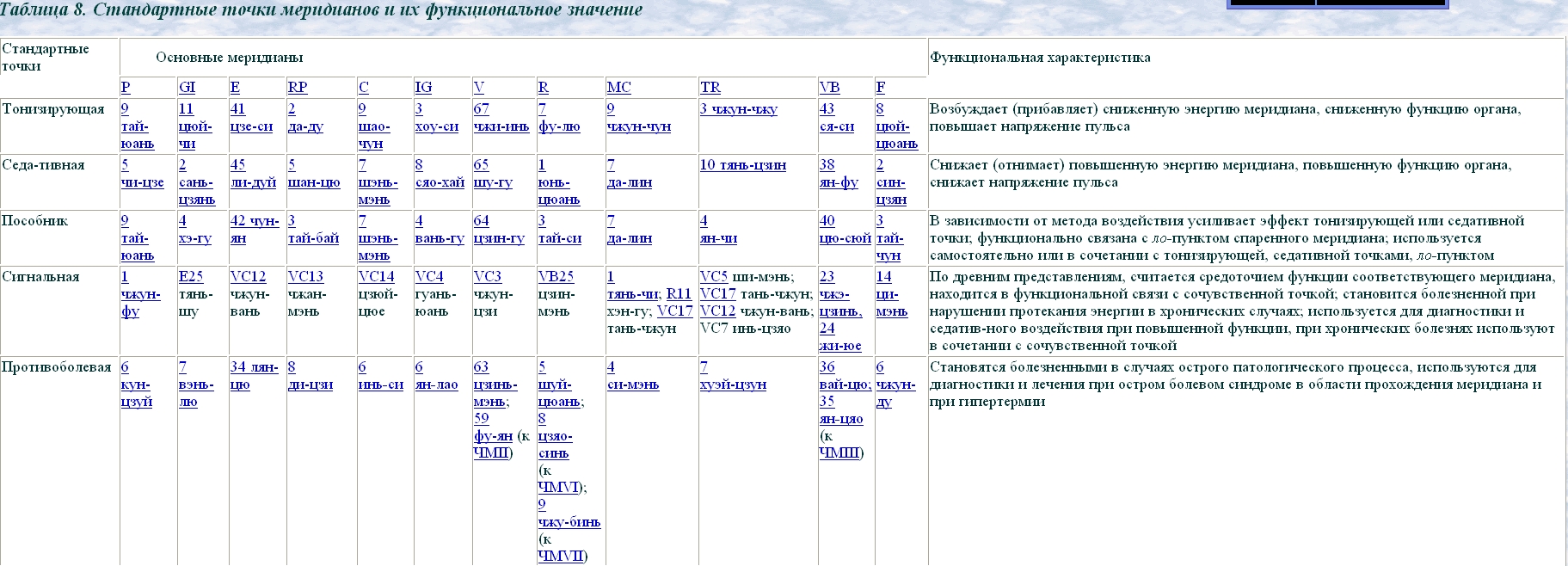The width and height of the screenshot is (1568, 566).
Task: Select the Тонизирующая row label
Action: [53, 109]
